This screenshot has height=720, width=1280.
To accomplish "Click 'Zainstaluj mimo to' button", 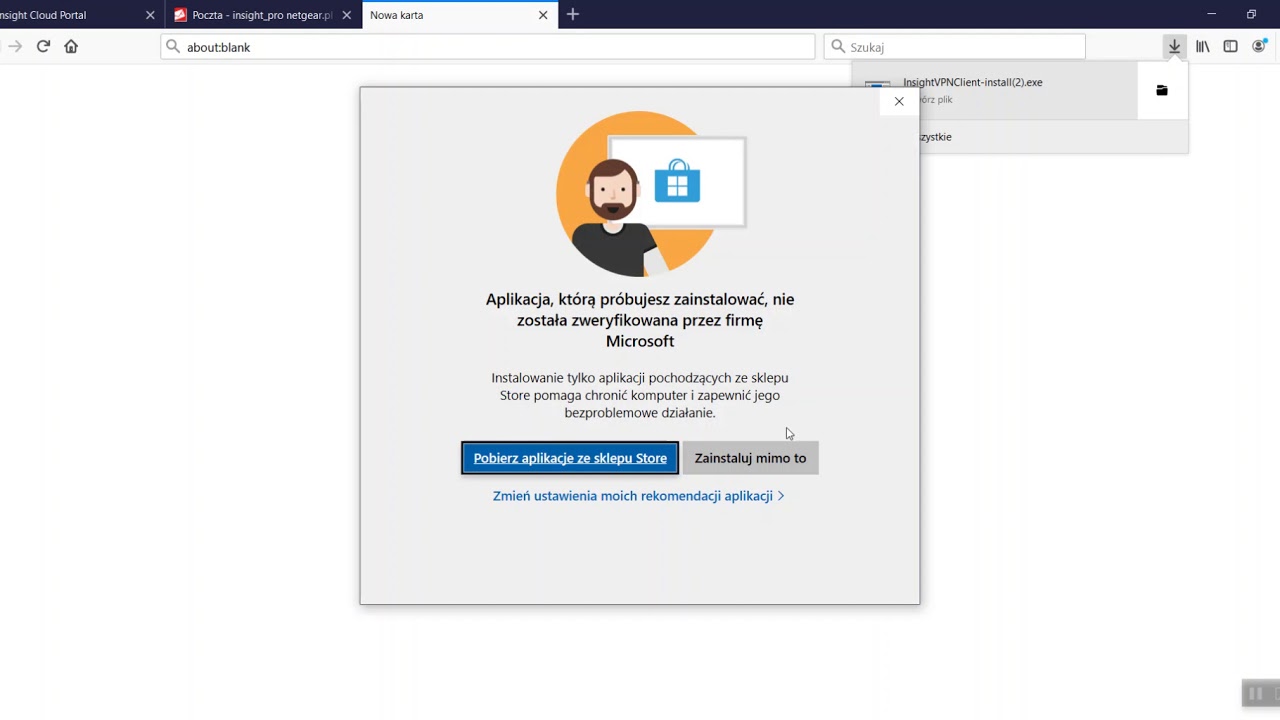I will [750, 458].
